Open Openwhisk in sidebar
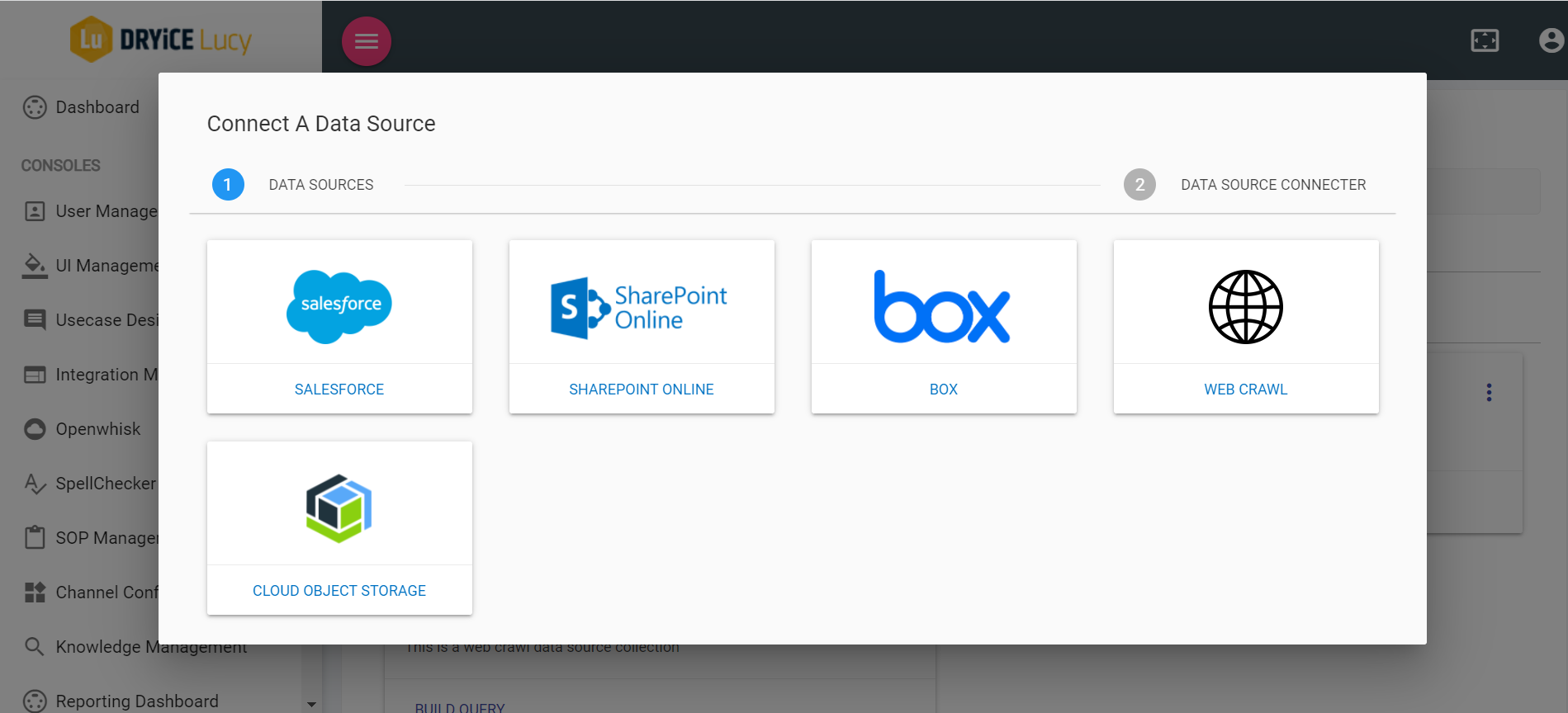 (98, 429)
